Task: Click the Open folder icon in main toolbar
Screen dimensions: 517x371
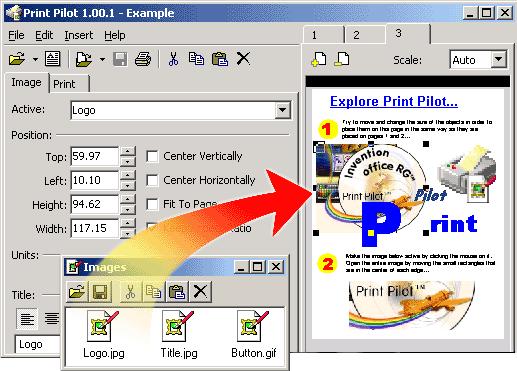Action: click(x=17, y=59)
